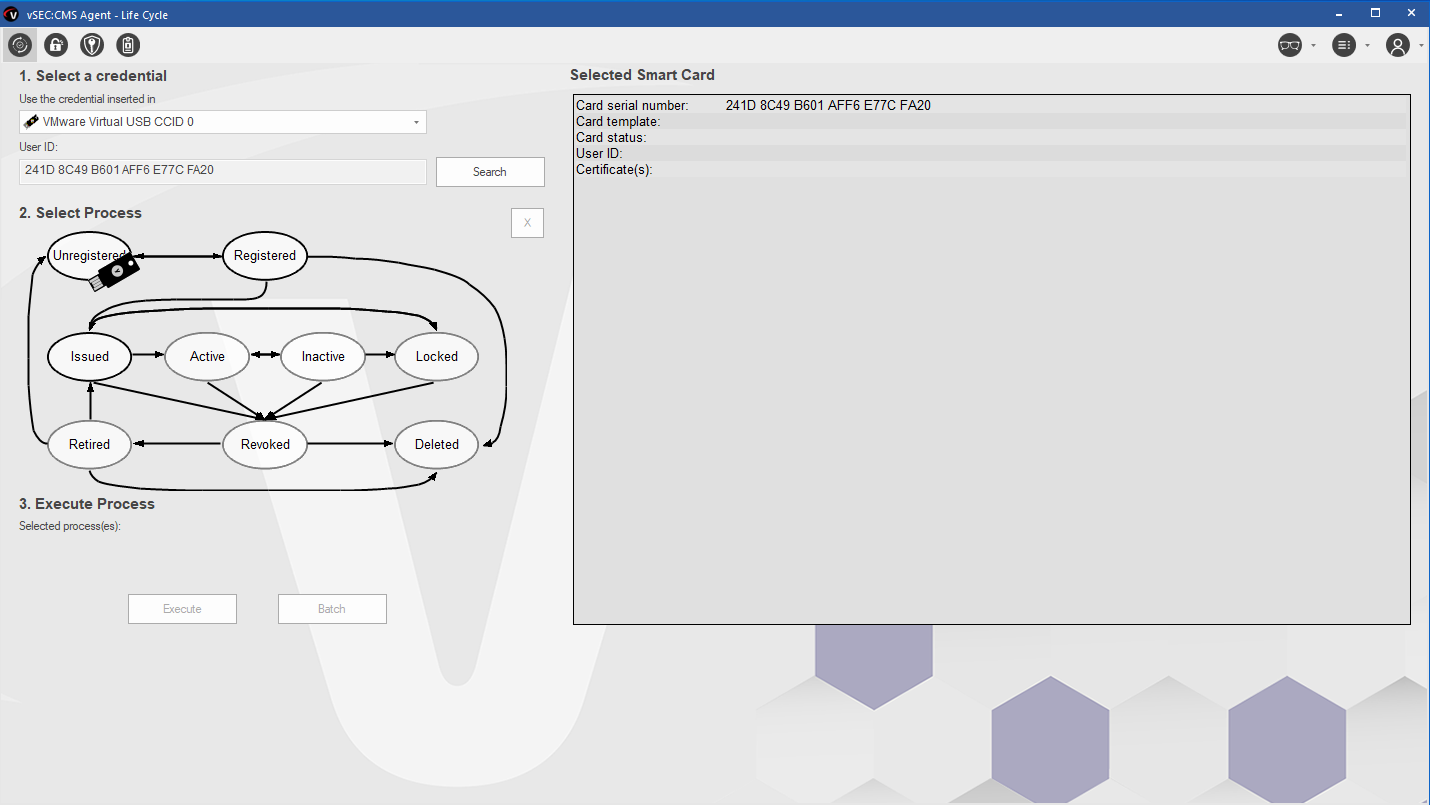Select the Active state node

(x=207, y=356)
